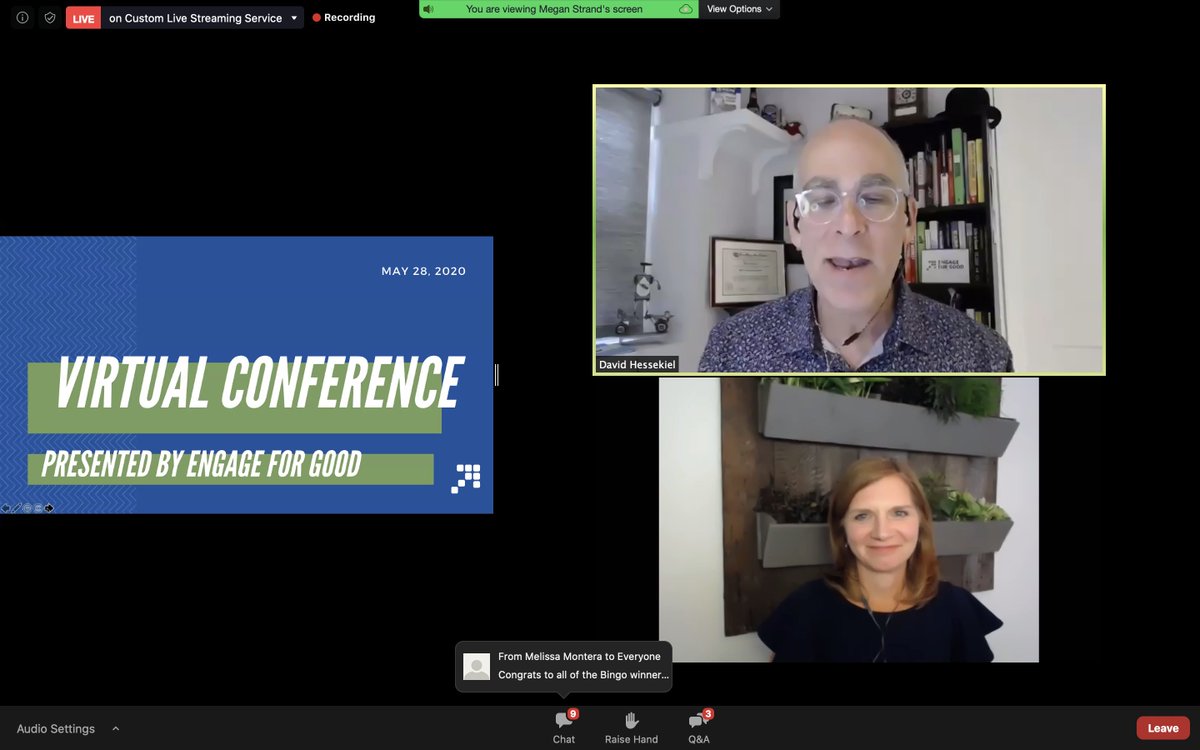The image size is (1200, 750).
Task: Click the Engage for Good logo on slide
Action: (x=466, y=478)
